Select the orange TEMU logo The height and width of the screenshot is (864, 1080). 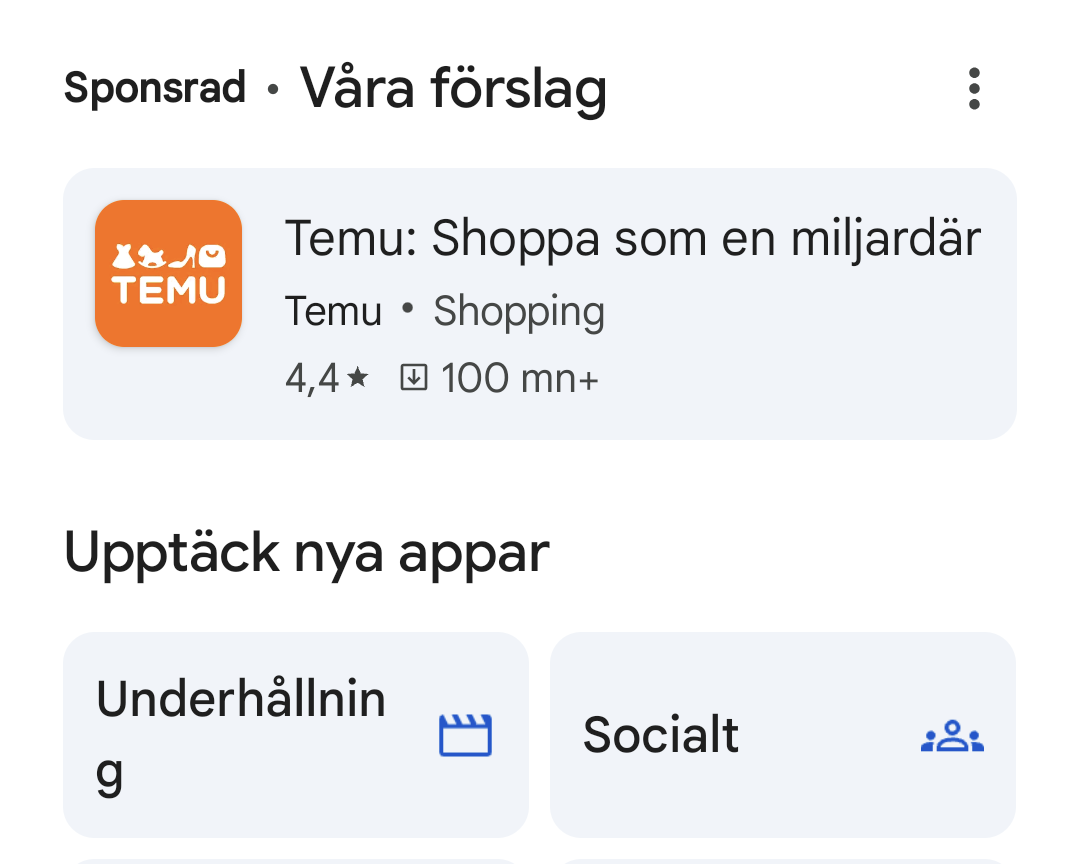click(168, 273)
